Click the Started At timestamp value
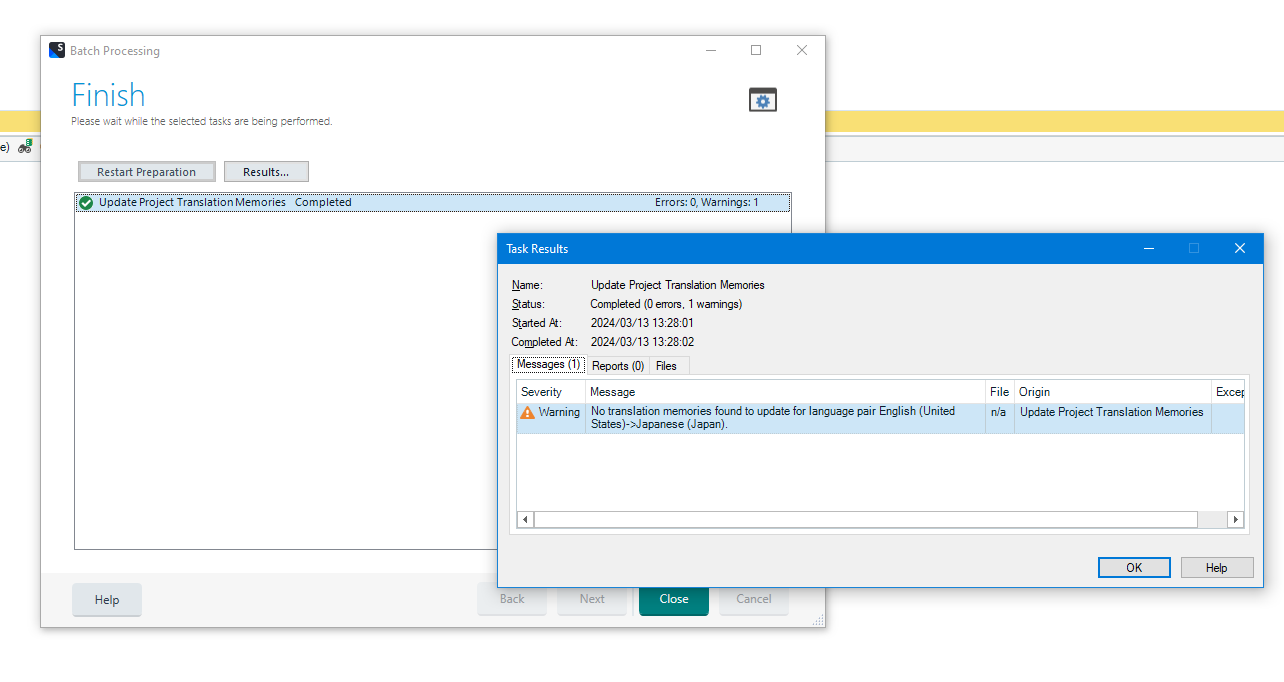The height and width of the screenshot is (682, 1284). pos(642,323)
